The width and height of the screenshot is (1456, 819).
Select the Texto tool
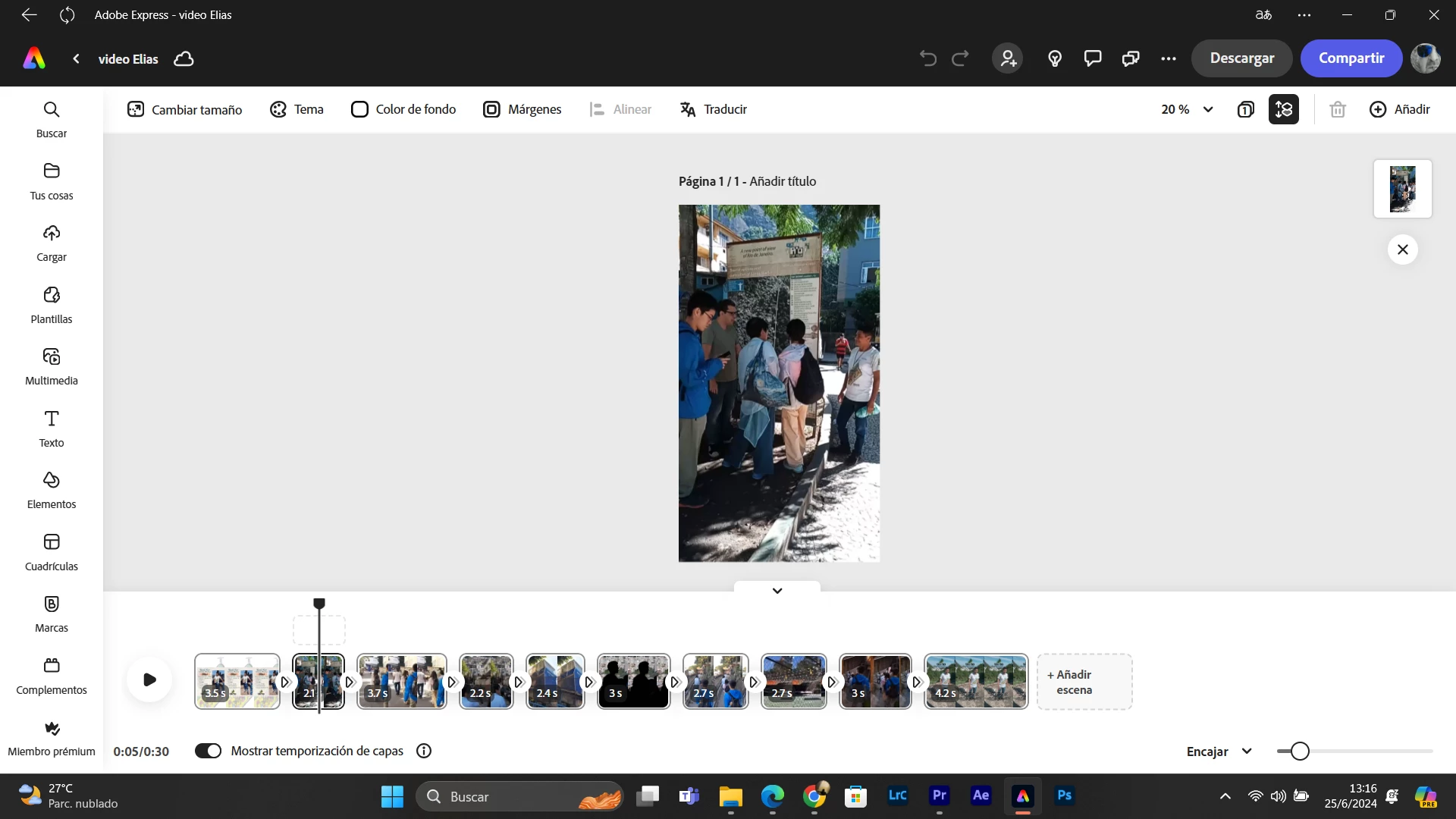pyautogui.click(x=52, y=428)
